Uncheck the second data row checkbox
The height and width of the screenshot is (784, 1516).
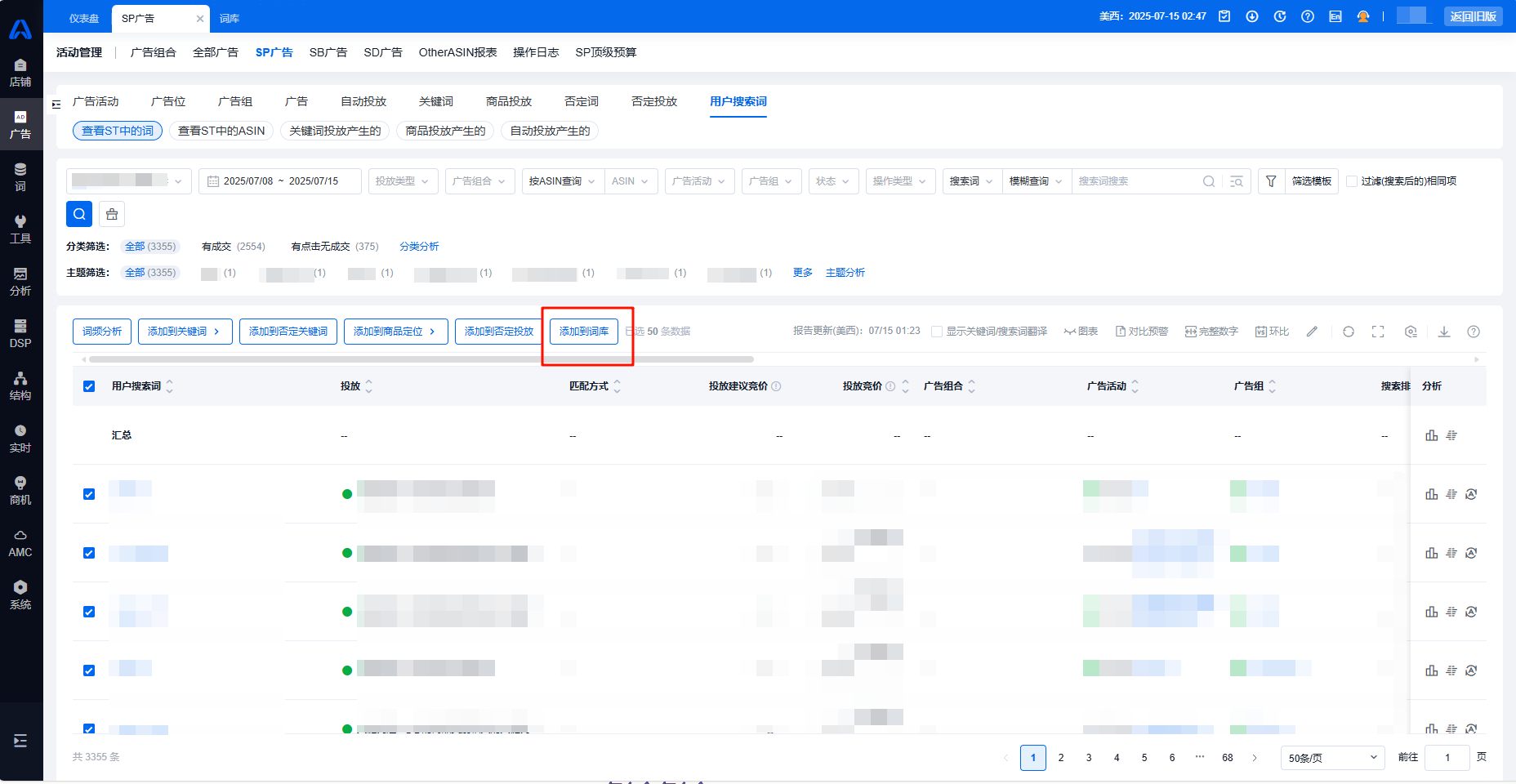click(x=89, y=553)
